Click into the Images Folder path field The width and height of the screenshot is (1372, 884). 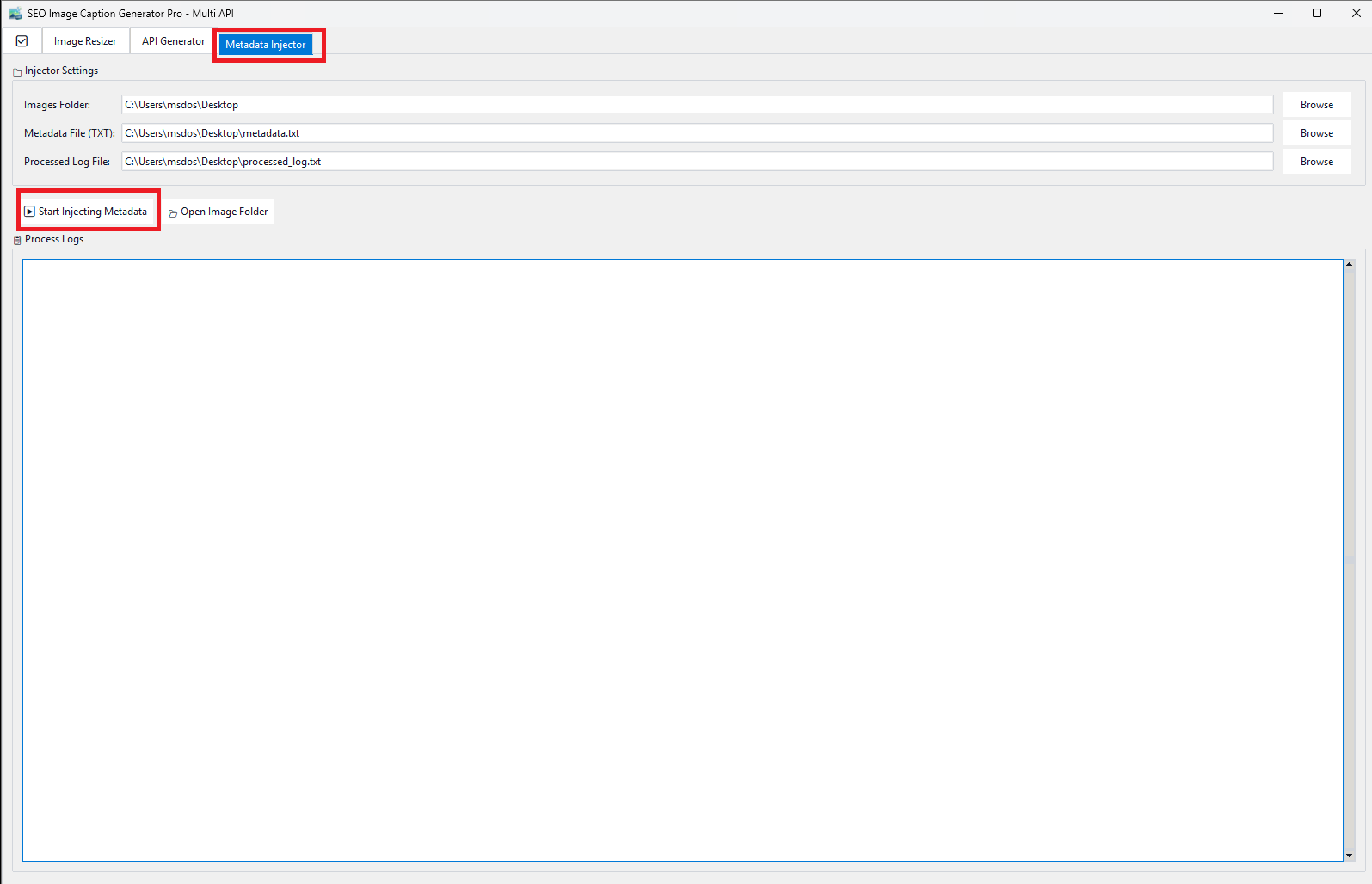[697, 105]
